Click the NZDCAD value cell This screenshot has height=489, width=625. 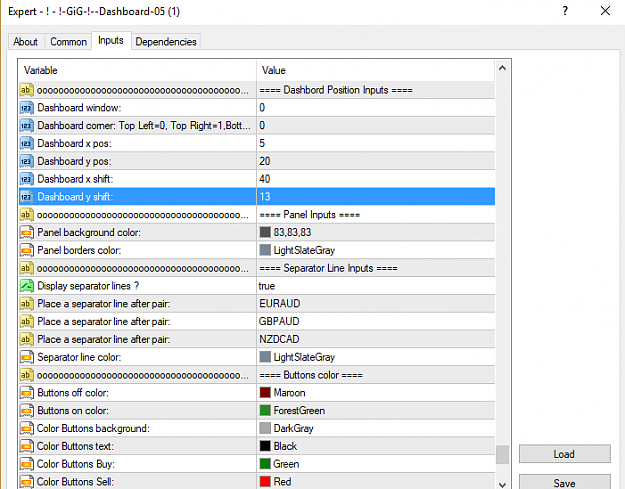(375, 340)
